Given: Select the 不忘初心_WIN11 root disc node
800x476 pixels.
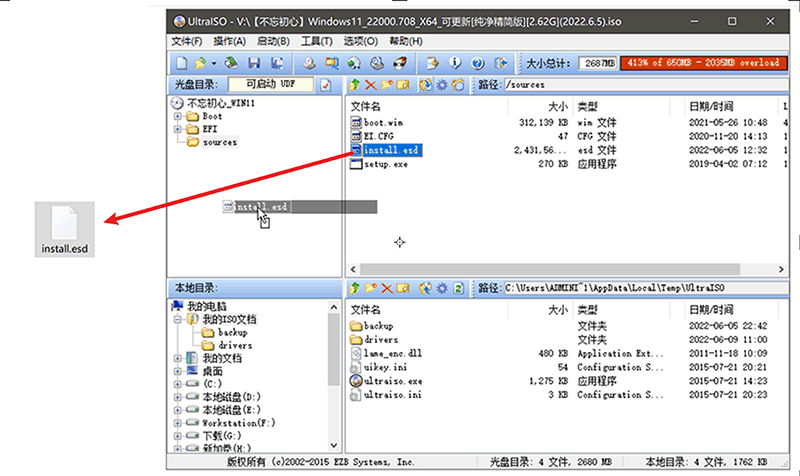Looking at the screenshot, I should click(x=221, y=103).
